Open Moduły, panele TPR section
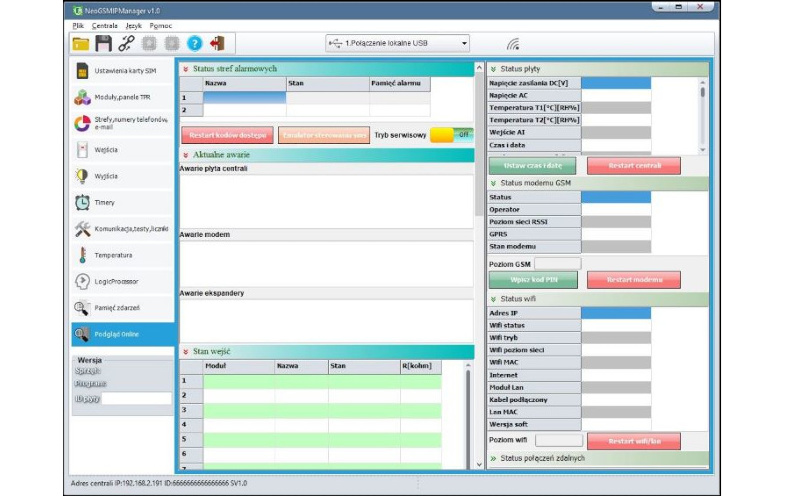The image size is (785, 496). pos(123,97)
